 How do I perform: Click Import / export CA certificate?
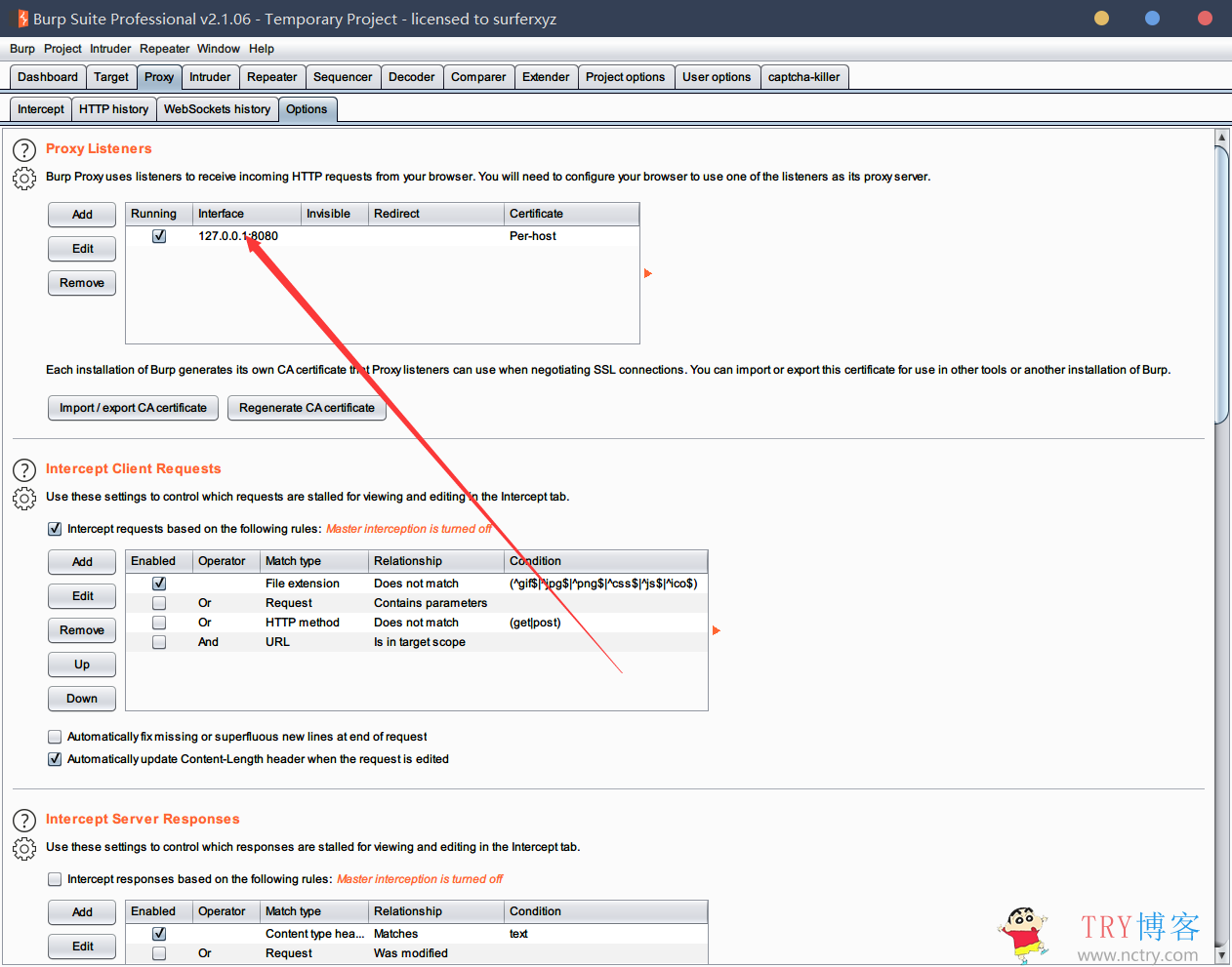click(133, 408)
